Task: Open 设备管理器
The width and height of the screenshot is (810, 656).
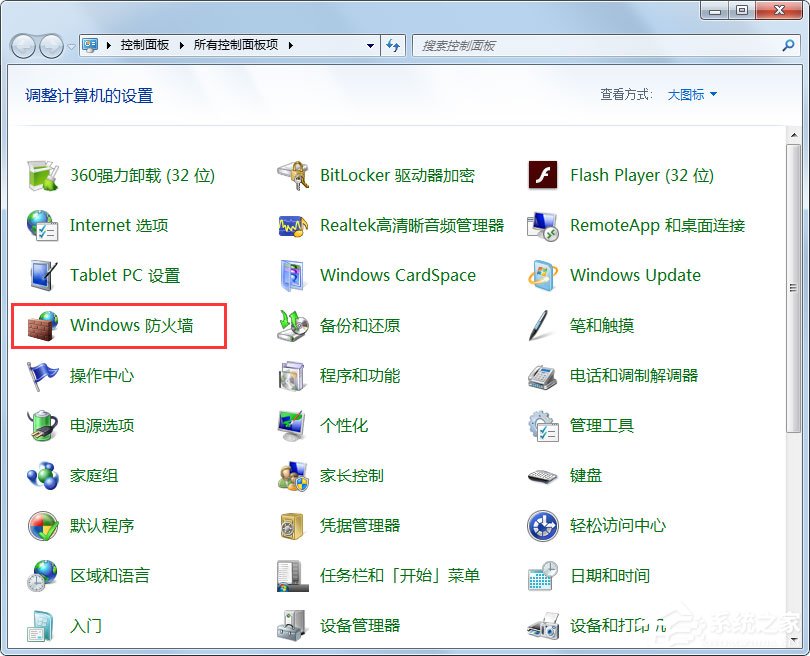Action: pyautogui.click(x=360, y=625)
